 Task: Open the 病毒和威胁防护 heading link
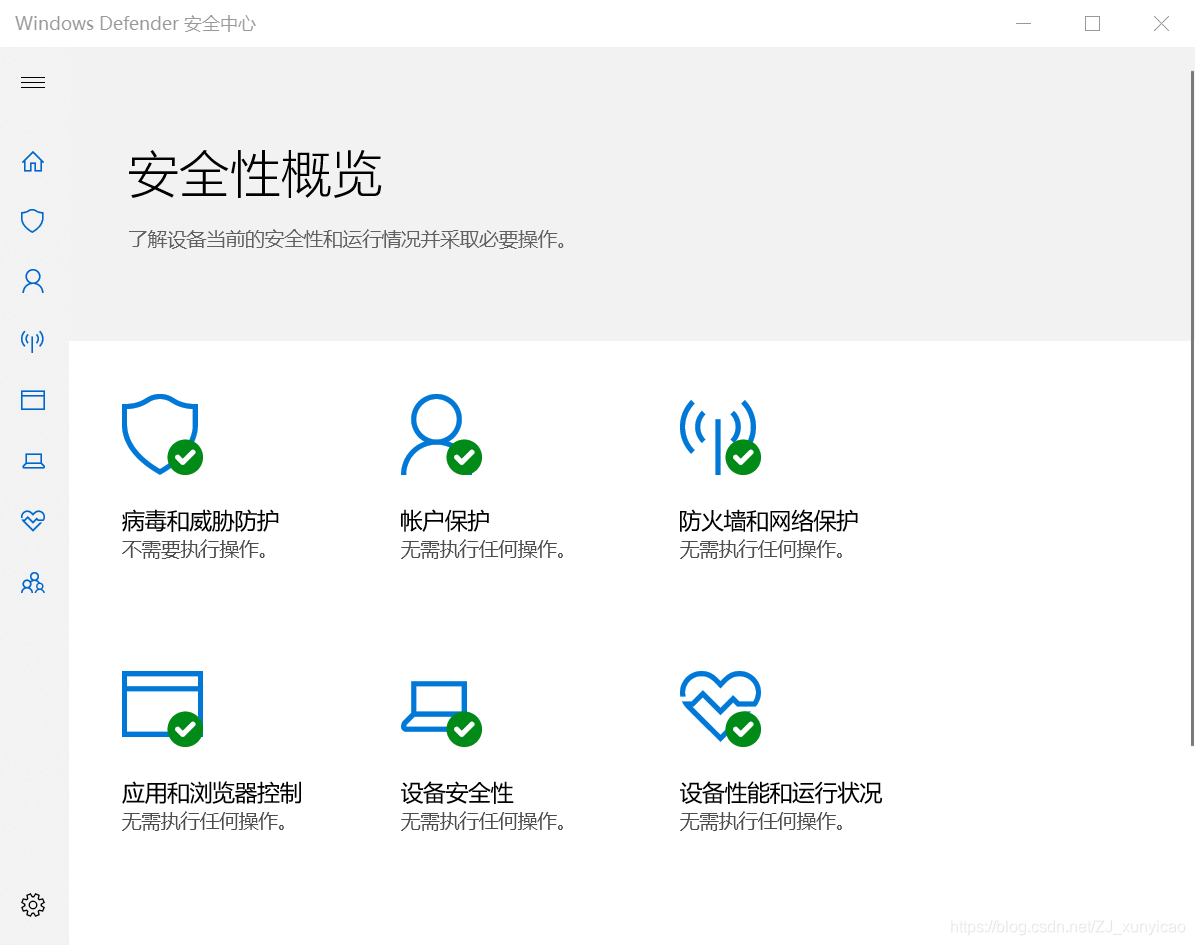(200, 521)
